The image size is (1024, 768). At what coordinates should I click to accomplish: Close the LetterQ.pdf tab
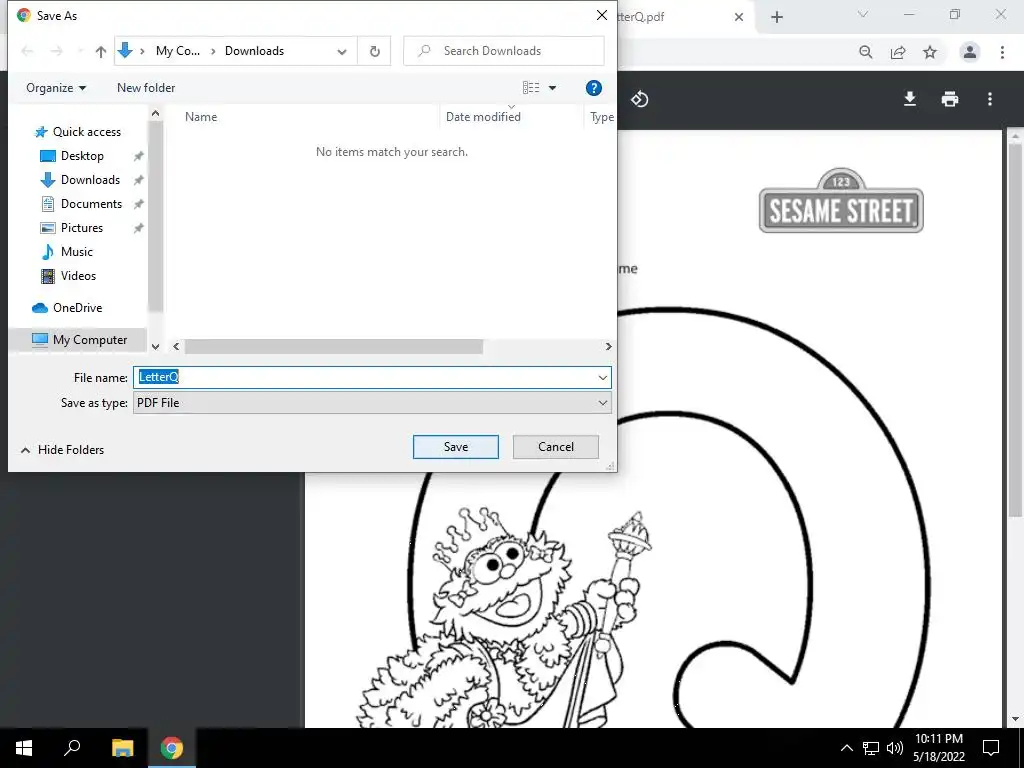tap(739, 17)
